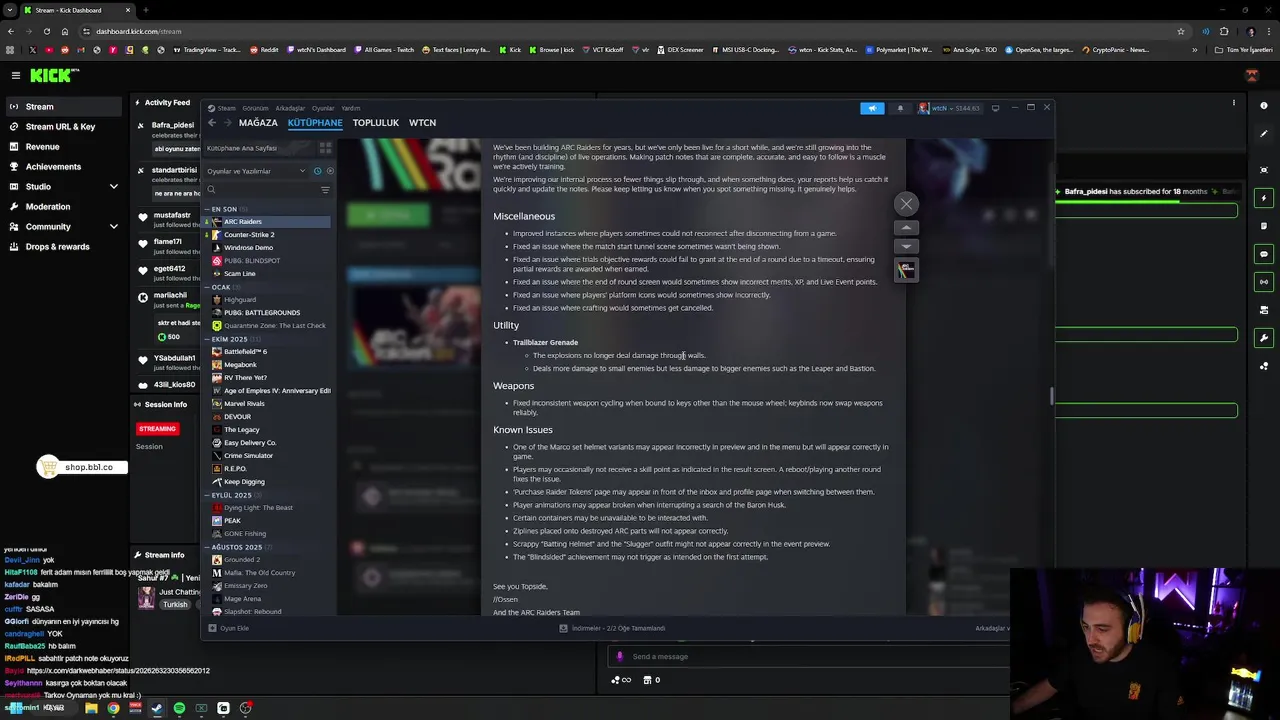Go forward with Steam forward arrow
This screenshot has height=720, width=1280.
(228, 123)
